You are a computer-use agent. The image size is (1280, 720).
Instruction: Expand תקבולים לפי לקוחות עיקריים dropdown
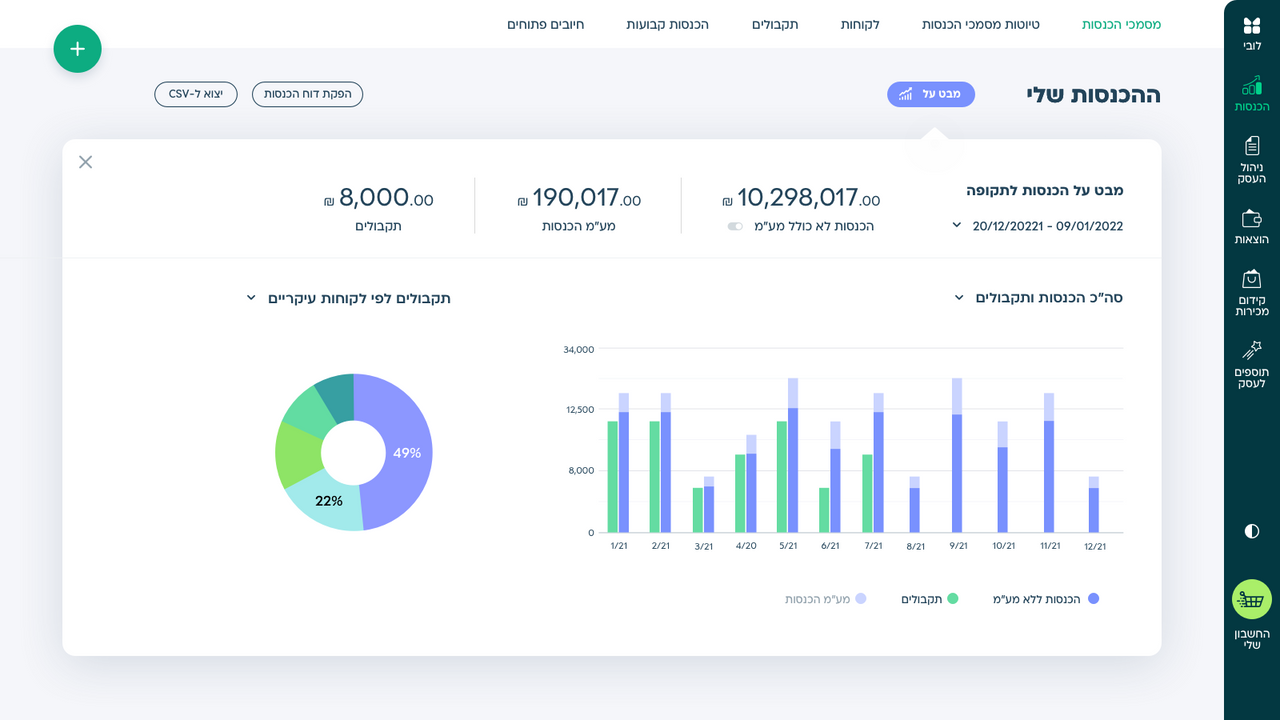pos(251,298)
